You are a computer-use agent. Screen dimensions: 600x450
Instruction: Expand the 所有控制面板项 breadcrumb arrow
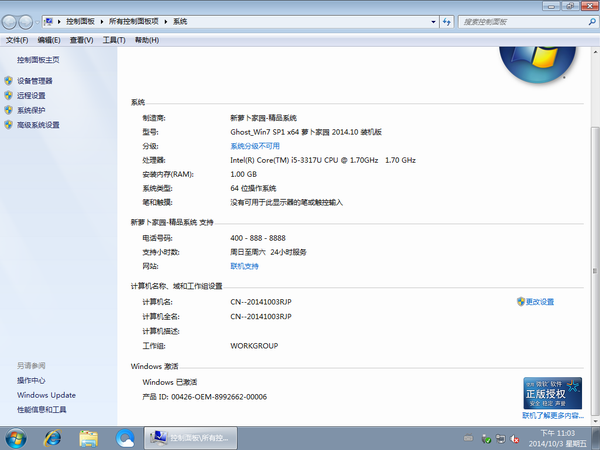pos(167,21)
